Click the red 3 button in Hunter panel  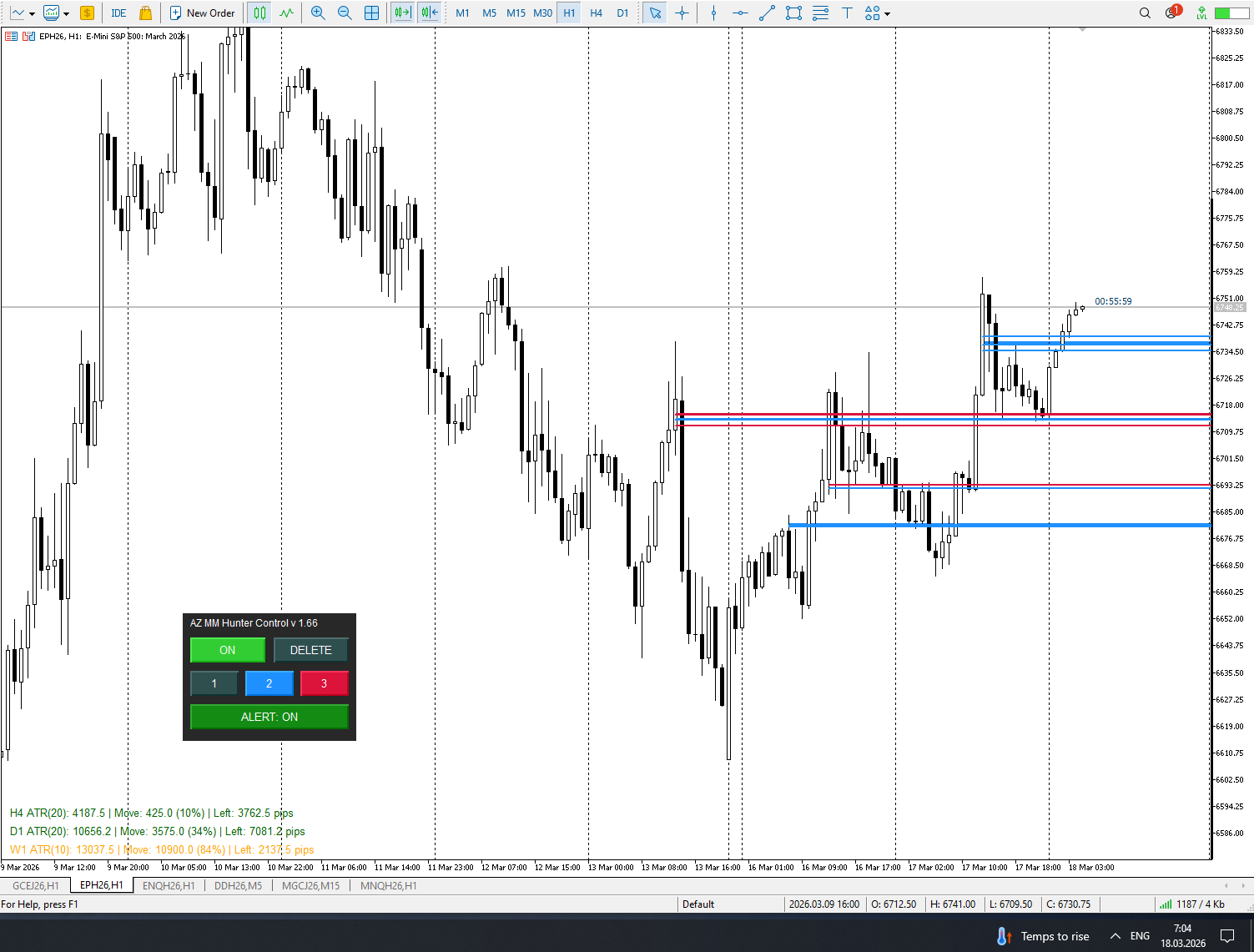click(x=325, y=683)
